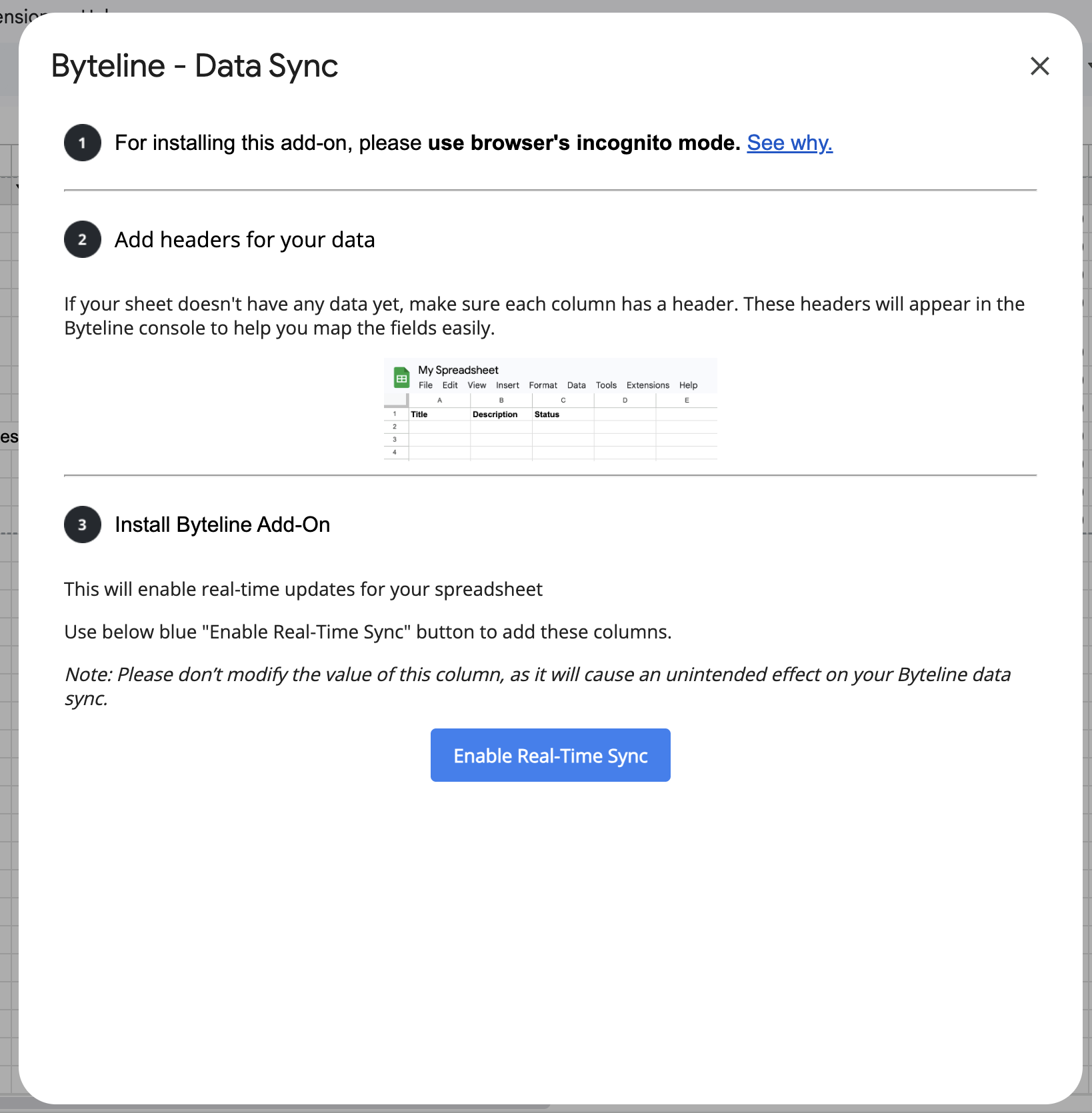Click the step 2 number badge
Image resolution: width=1092 pixels, height=1113 pixels.
pos(83,239)
